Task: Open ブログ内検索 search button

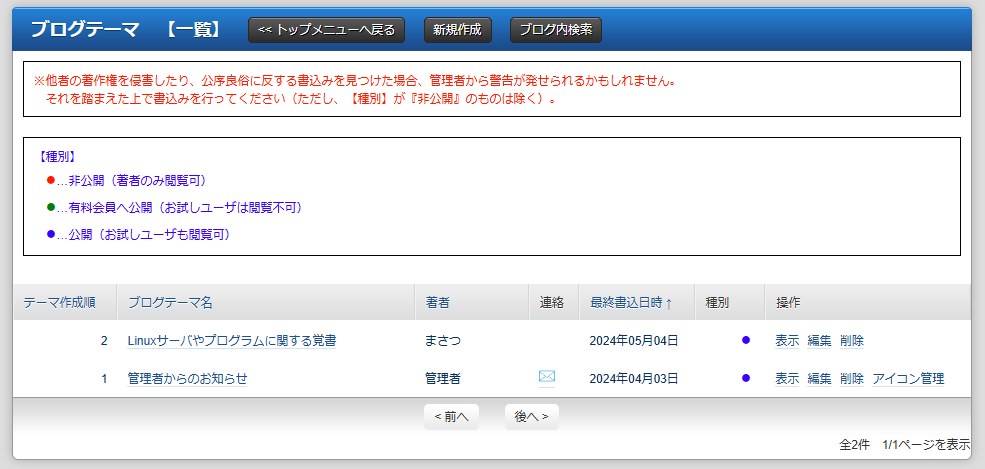Action: click(x=555, y=30)
